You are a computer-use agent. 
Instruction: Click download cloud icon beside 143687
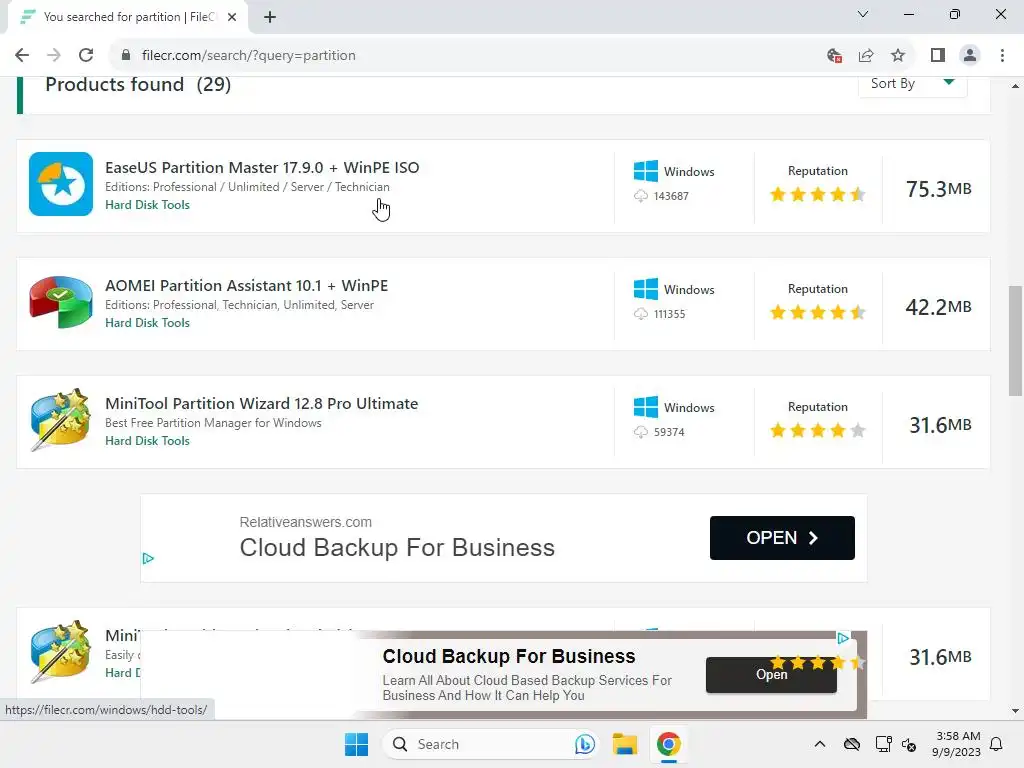tap(641, 196)
